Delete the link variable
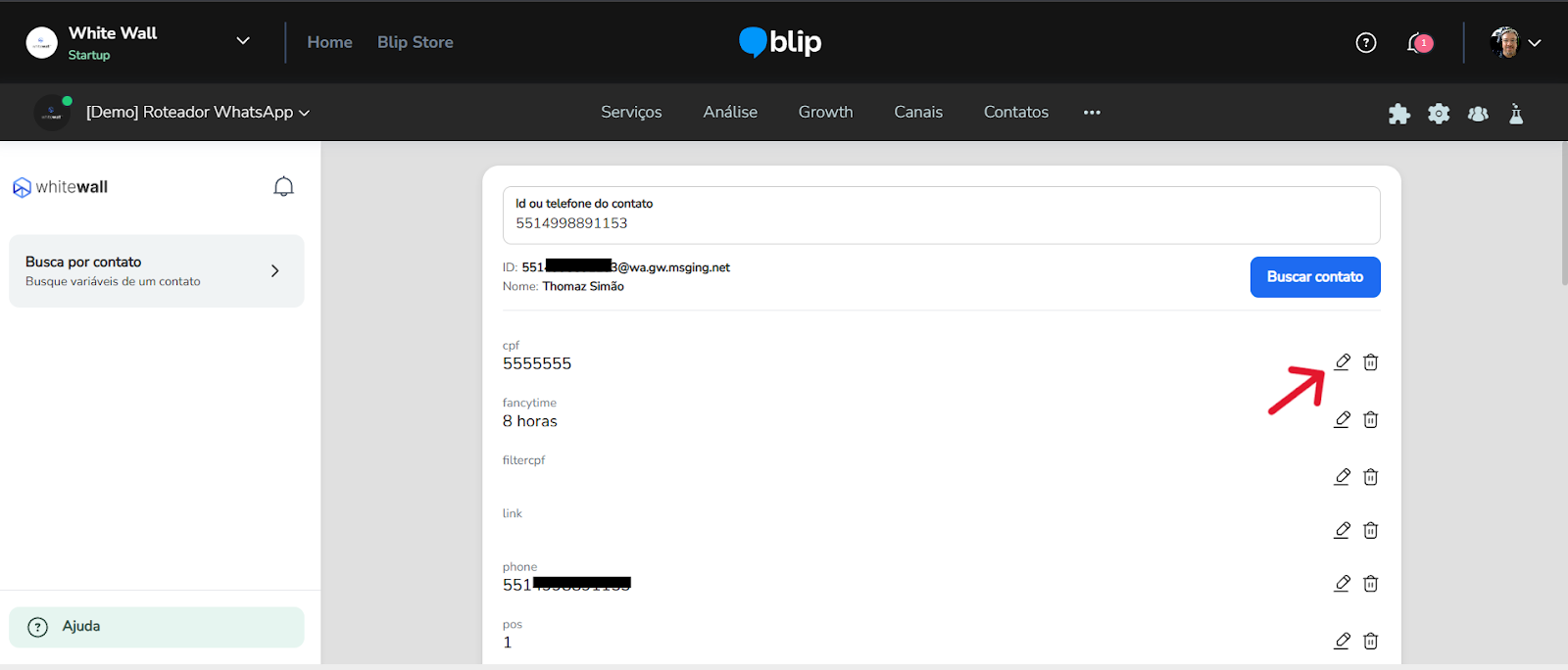The height and width of the screenshot is (670, 1568). point(1370,530)
